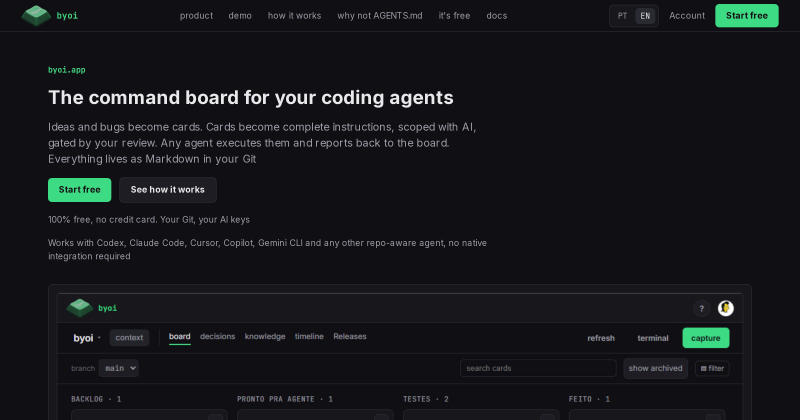
Task: Click the byoi logo inside demo board
Action: (92, 308)
